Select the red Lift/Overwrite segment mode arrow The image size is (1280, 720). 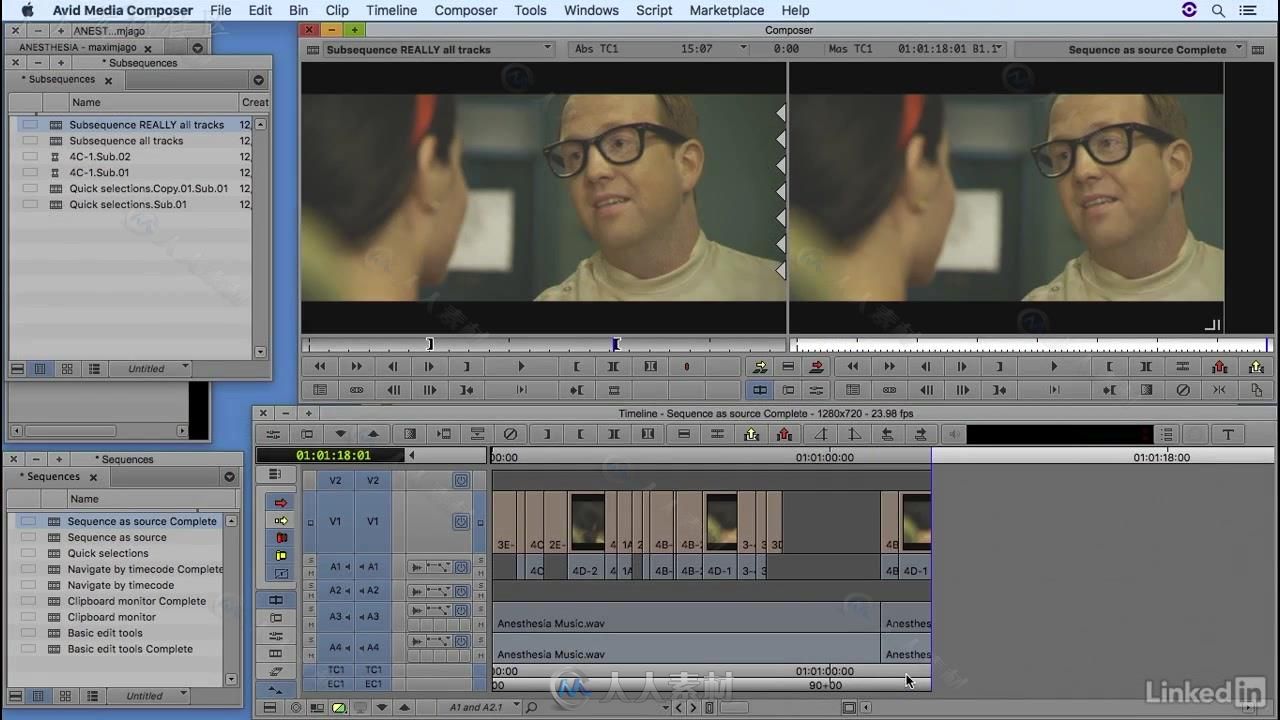(x=281, y=503)
